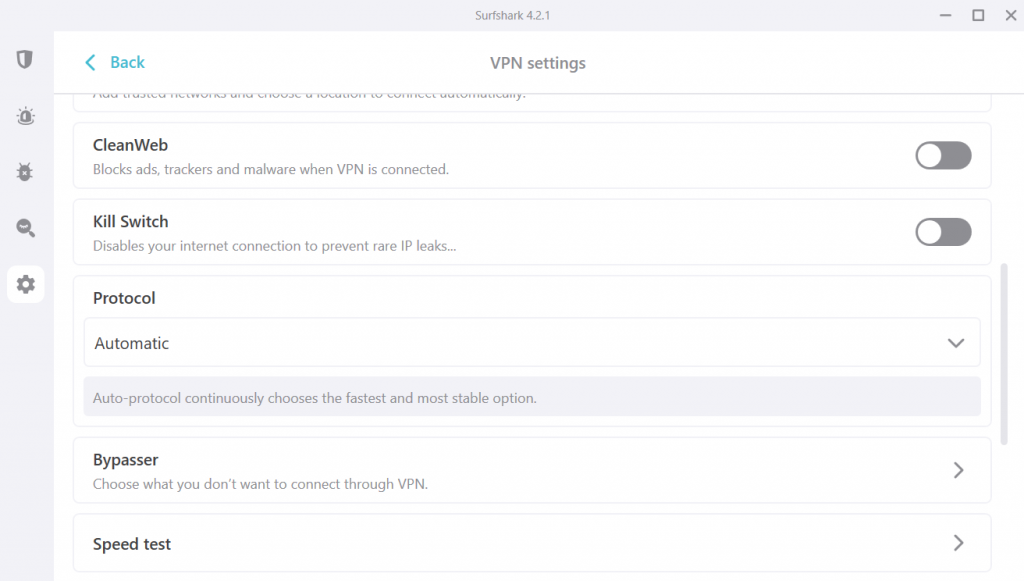Click the back chevron icon
Viewport: 1024px width, 581px height.
click(x=90, y=62)
